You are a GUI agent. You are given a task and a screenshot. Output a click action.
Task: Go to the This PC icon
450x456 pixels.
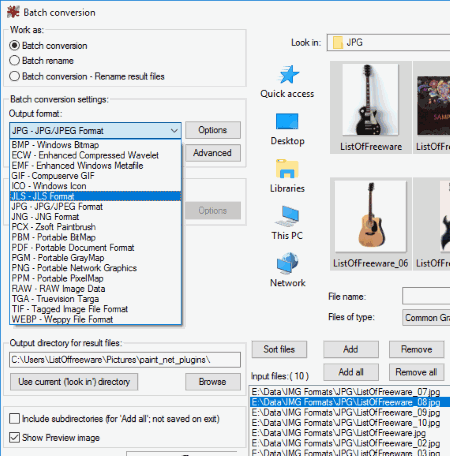click(x=287, y=216)
